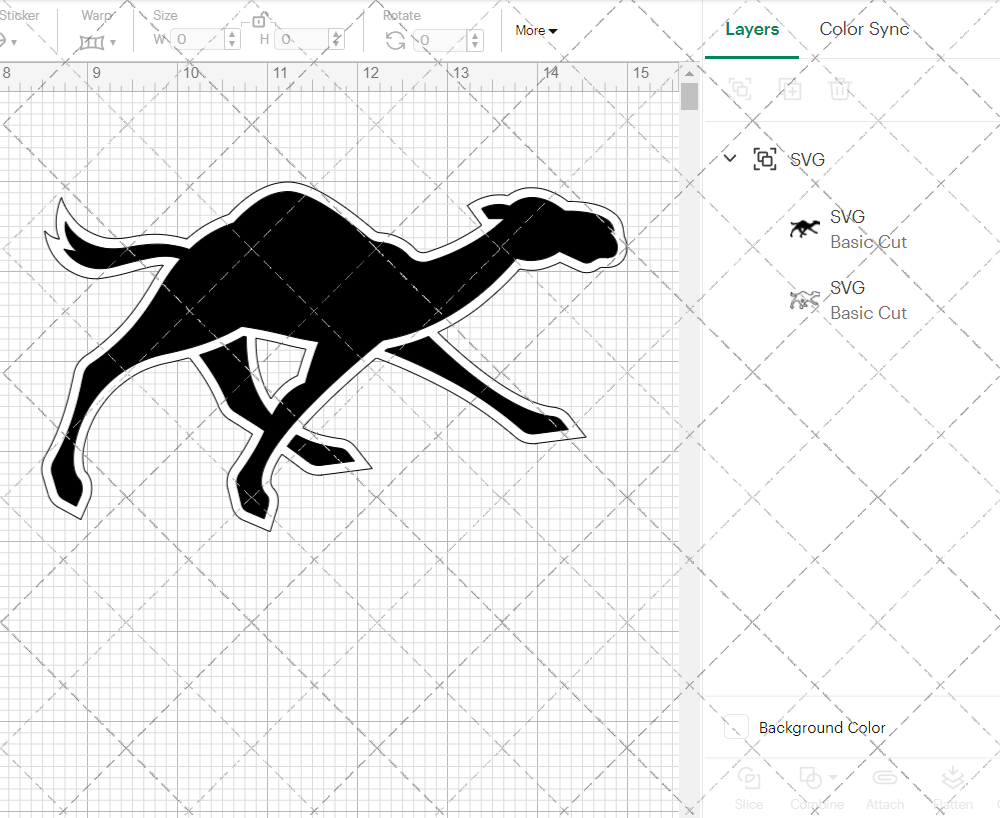Select the first SVG Basic Cut layer
The width and height of the screenshot is (1000, 818).
pos(866,228)
